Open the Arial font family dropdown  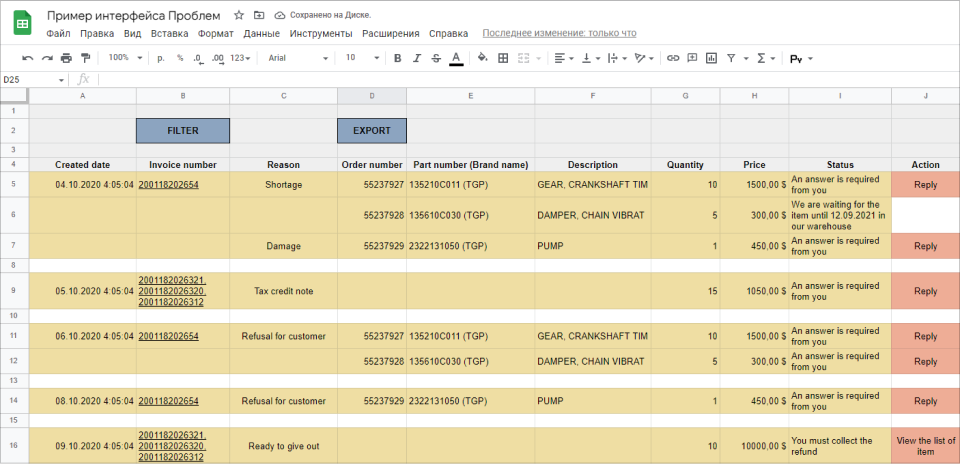pos(296,58)
